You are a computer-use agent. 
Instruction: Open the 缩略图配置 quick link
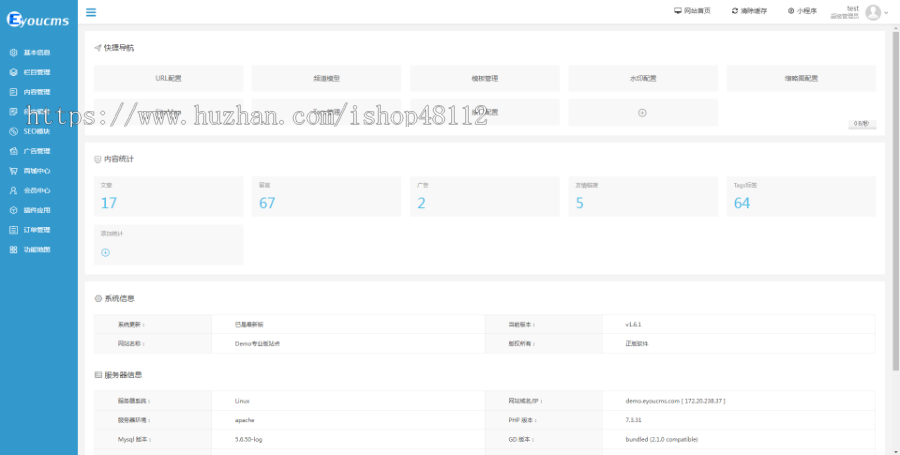(801, 78)
